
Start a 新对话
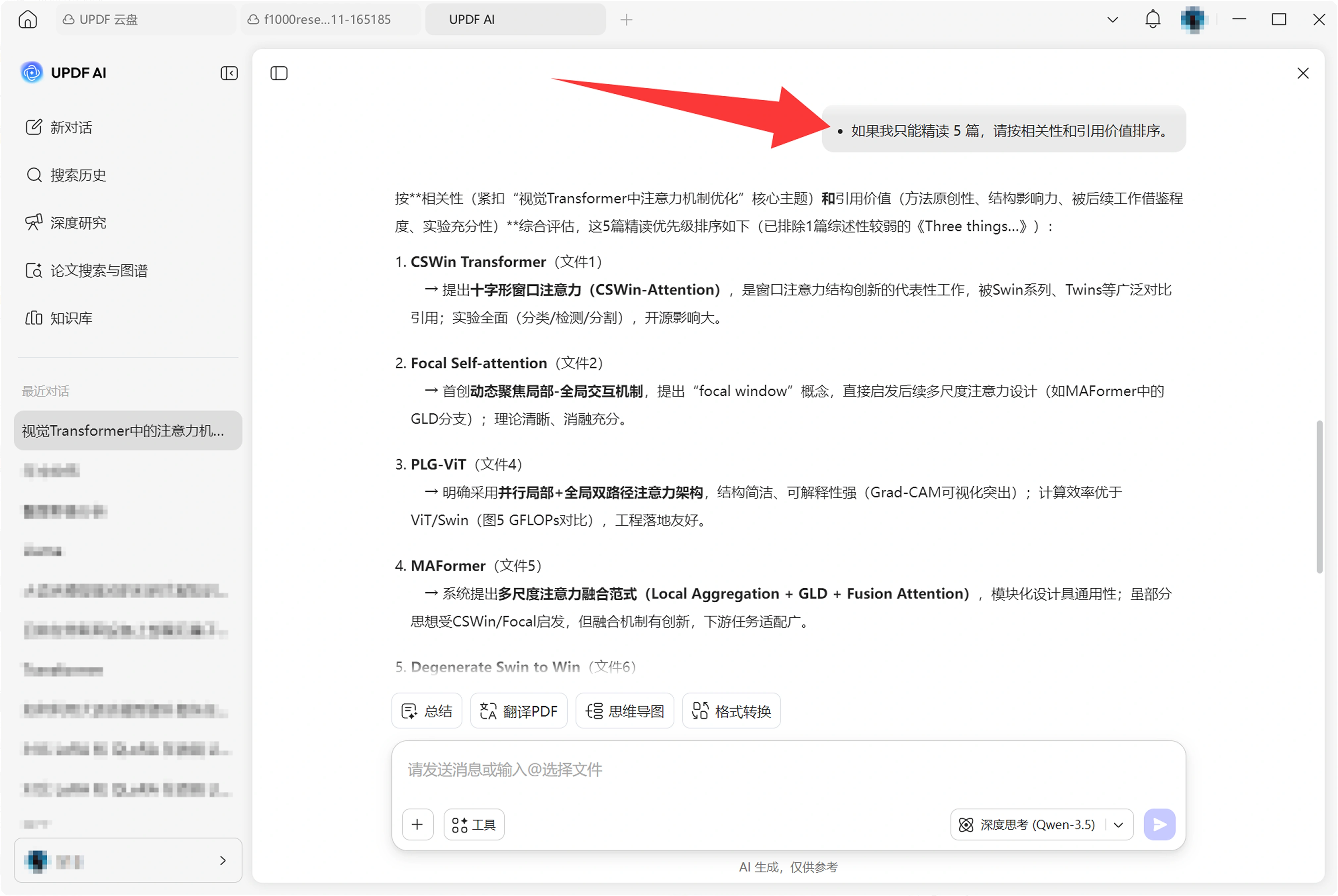click(x=128, y=127)
